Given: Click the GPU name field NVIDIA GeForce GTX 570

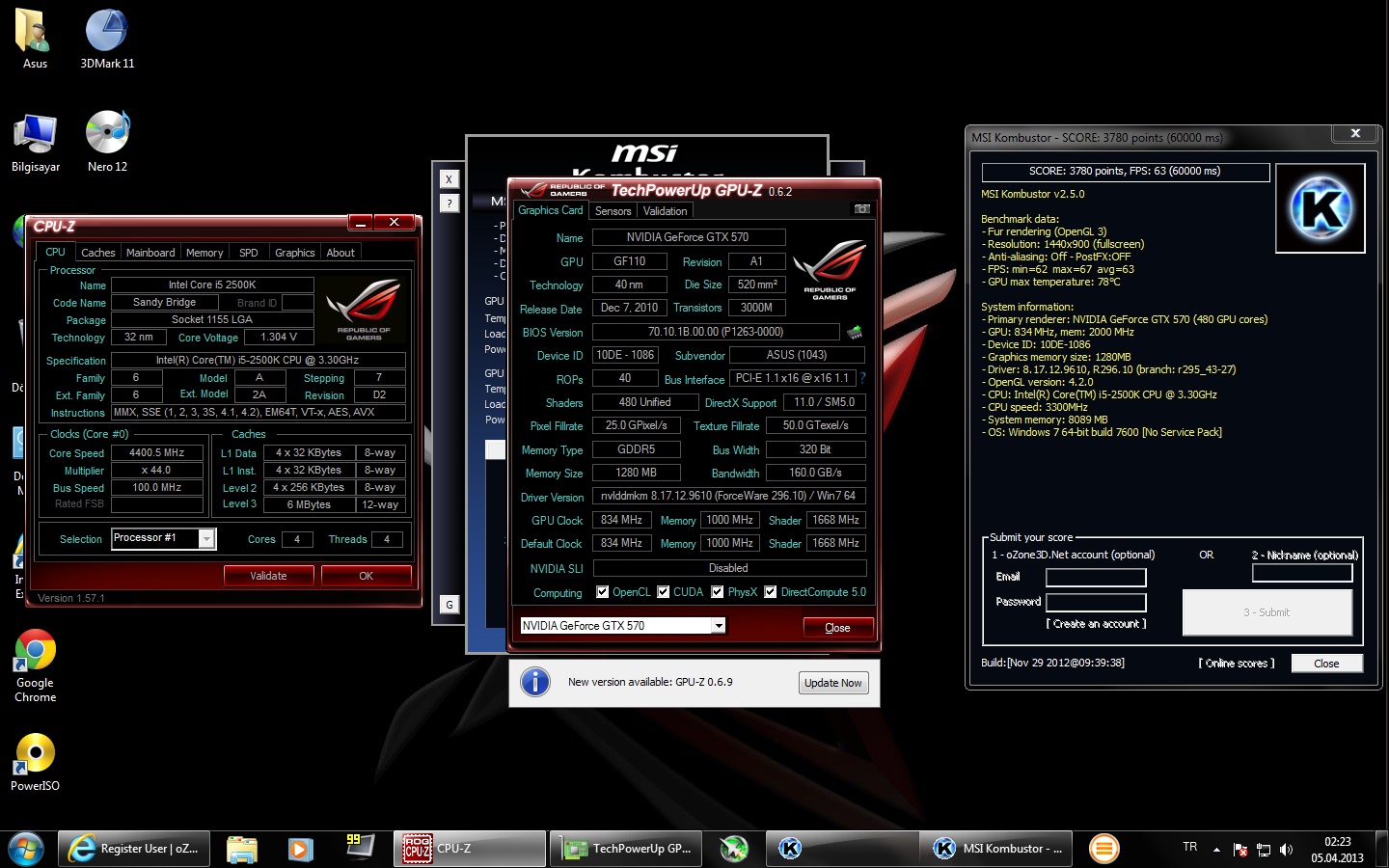Looking at the screenshot, I should pos(688,237).
